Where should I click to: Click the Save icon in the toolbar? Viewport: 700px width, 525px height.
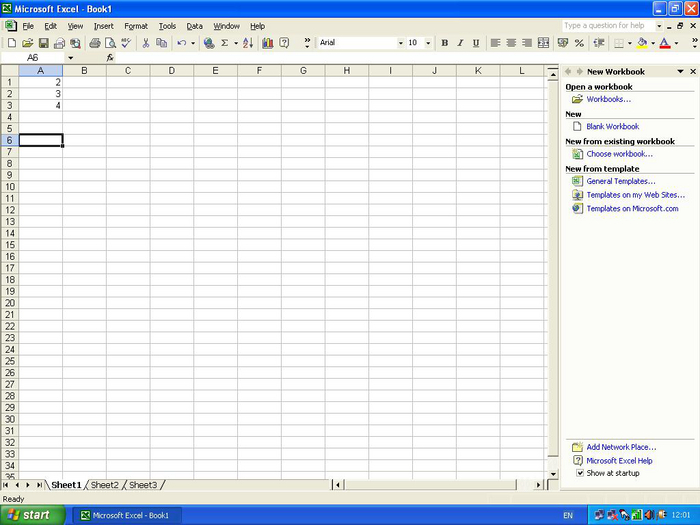43,43
